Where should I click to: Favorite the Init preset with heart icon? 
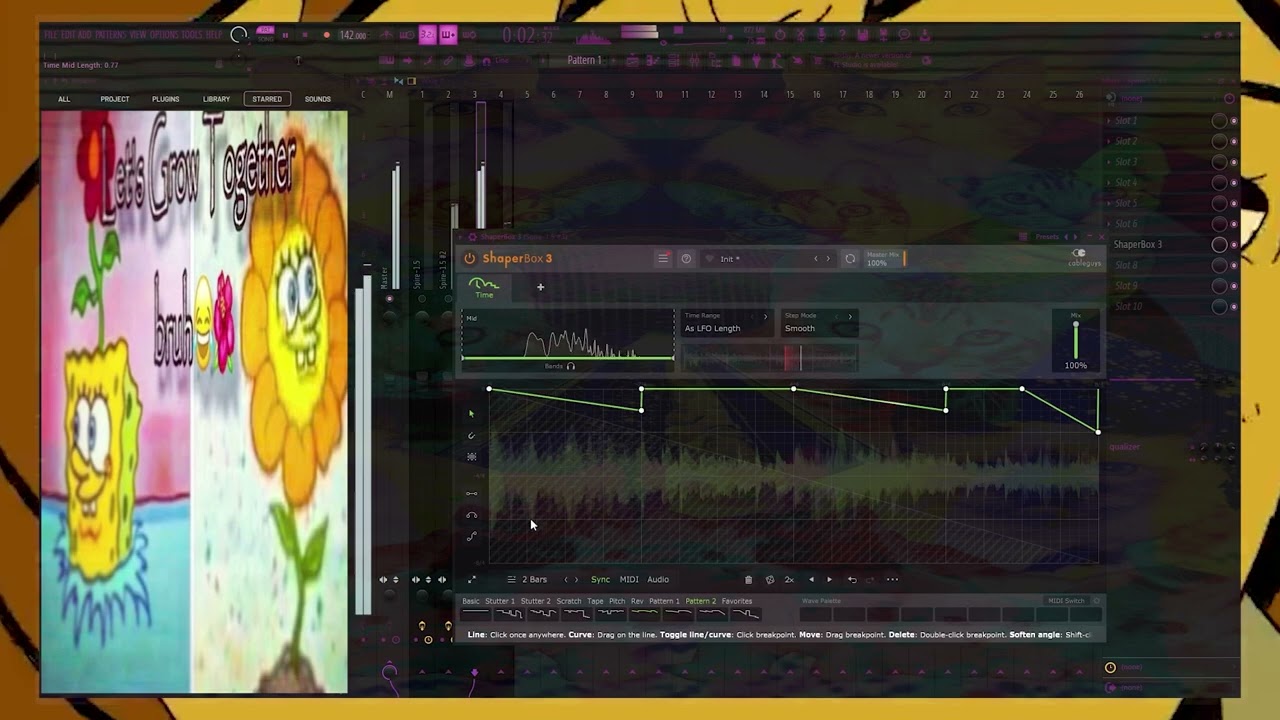click(x=710, y=259)
